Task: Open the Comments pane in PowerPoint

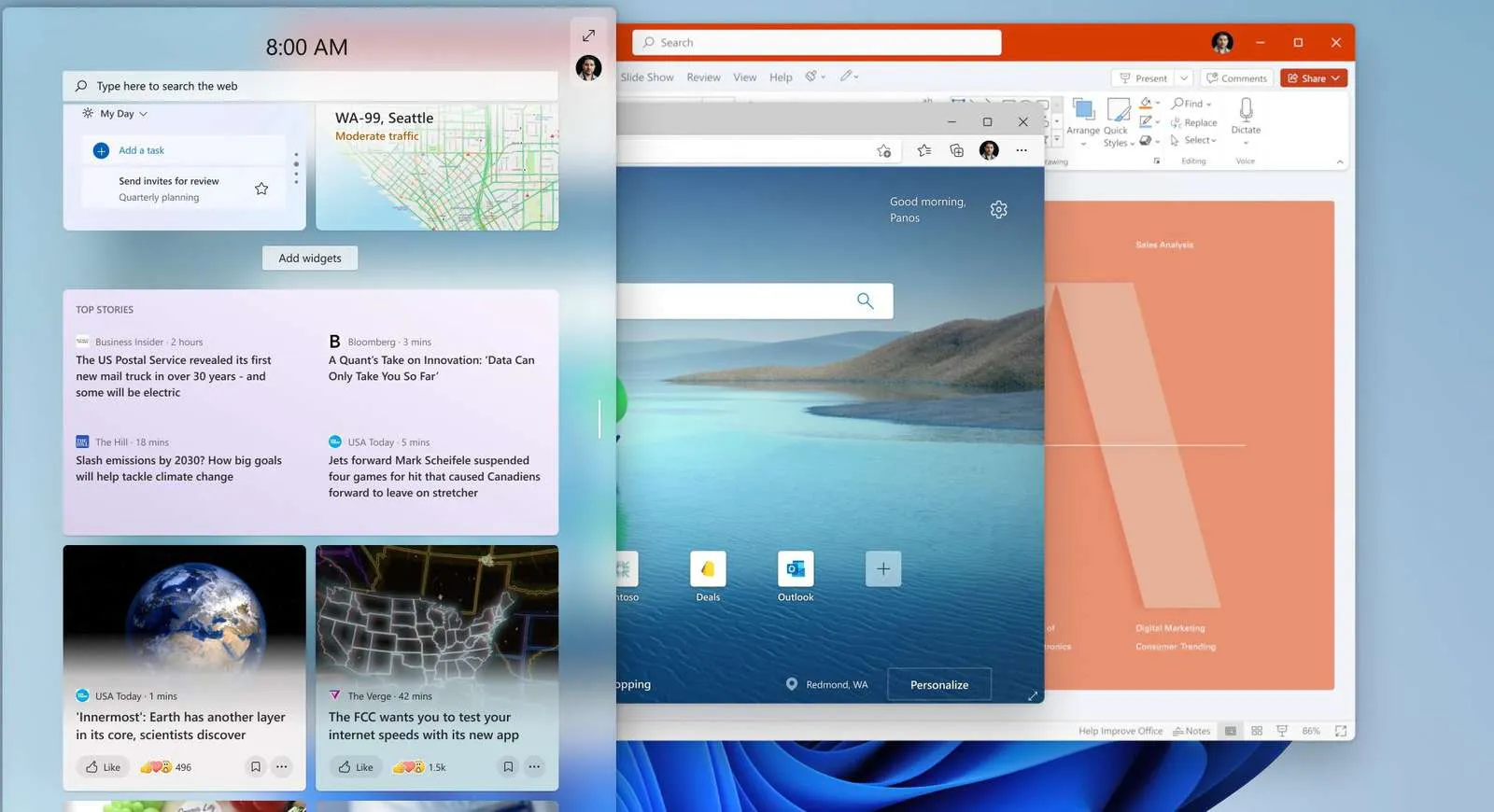Action: point(1236,78)
